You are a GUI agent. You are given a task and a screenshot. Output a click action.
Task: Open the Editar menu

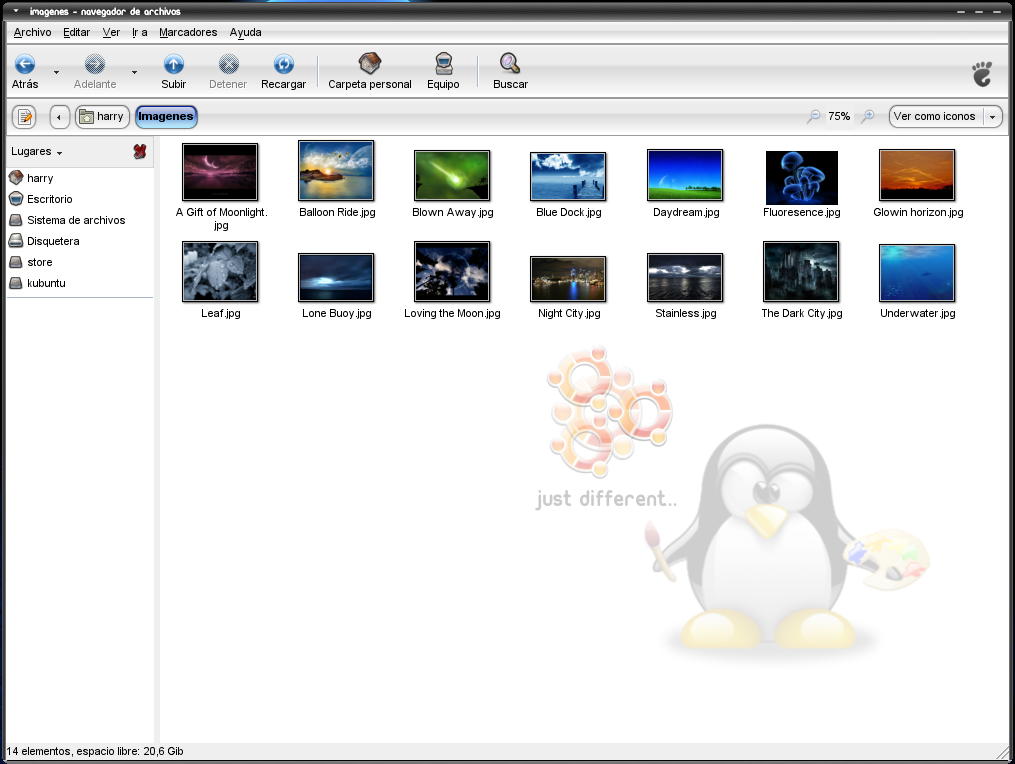(x=76, y=32)
